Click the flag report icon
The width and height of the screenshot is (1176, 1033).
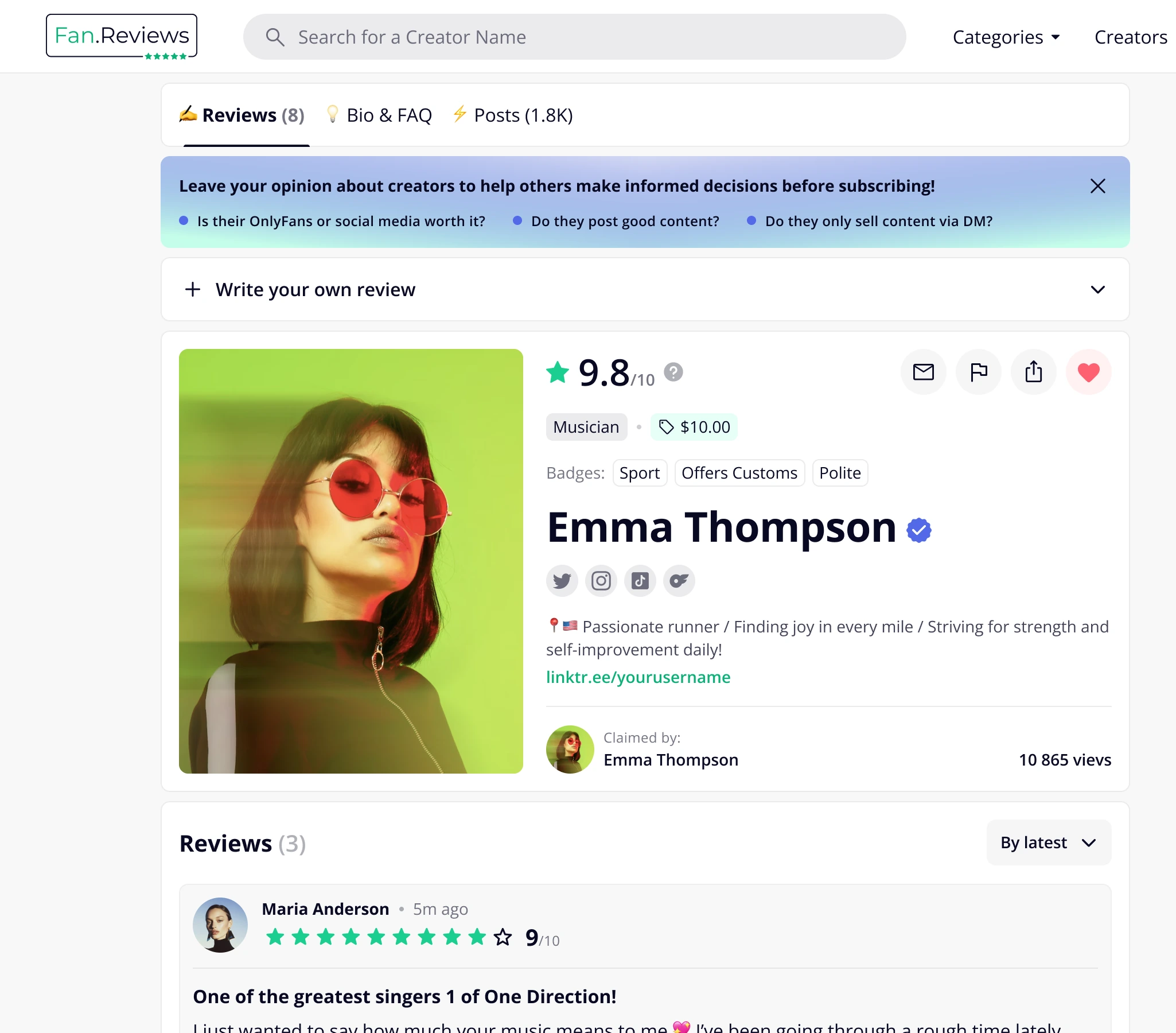(979, 372)
